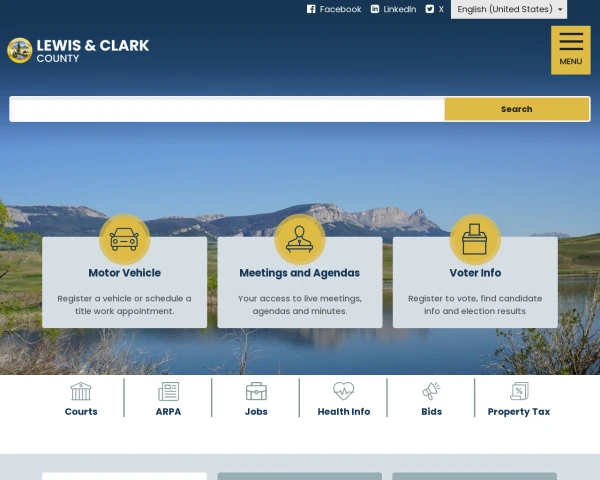Open the LinkedIn social link
600x480 pixels.
point(393,9)
